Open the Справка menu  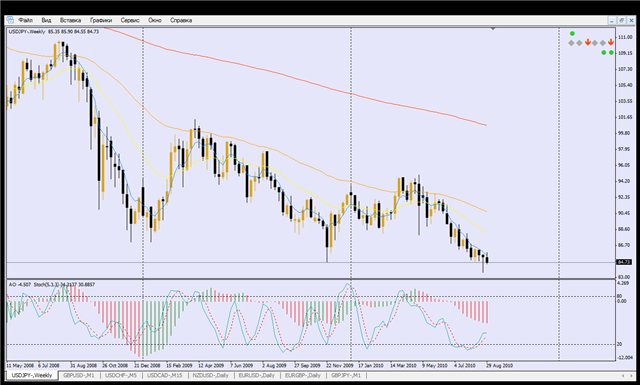pos(181,20)
